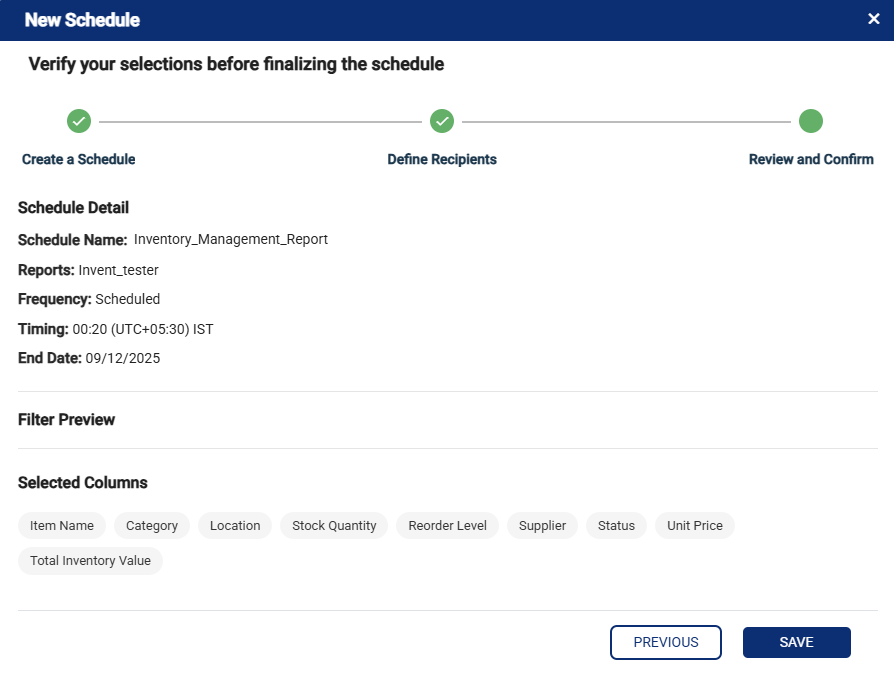Click the Supplier column chip
Viewport: 894px width, 682px height.
[x=542, y=526]
